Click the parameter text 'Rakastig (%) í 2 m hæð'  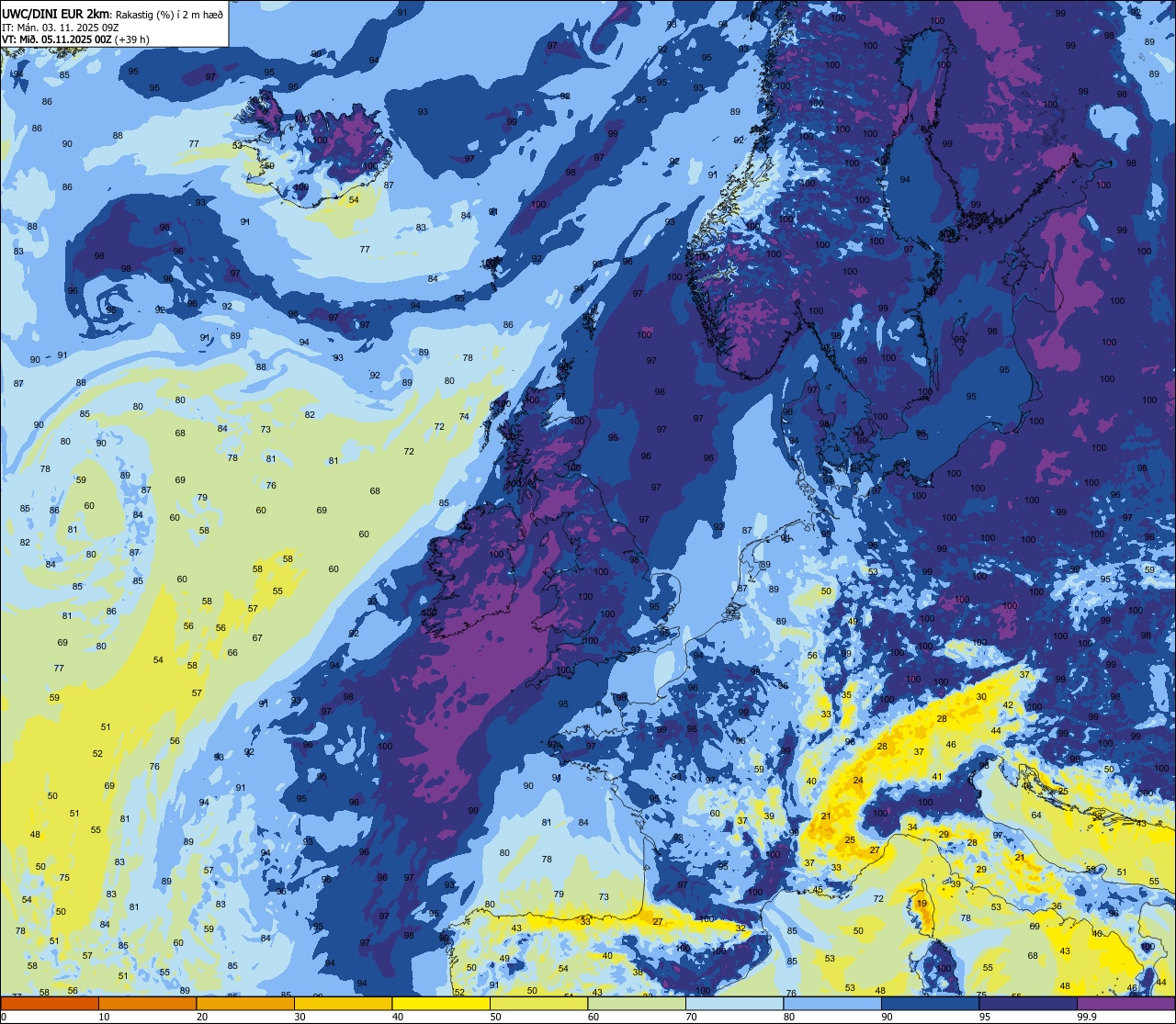(x=169, y=13)
